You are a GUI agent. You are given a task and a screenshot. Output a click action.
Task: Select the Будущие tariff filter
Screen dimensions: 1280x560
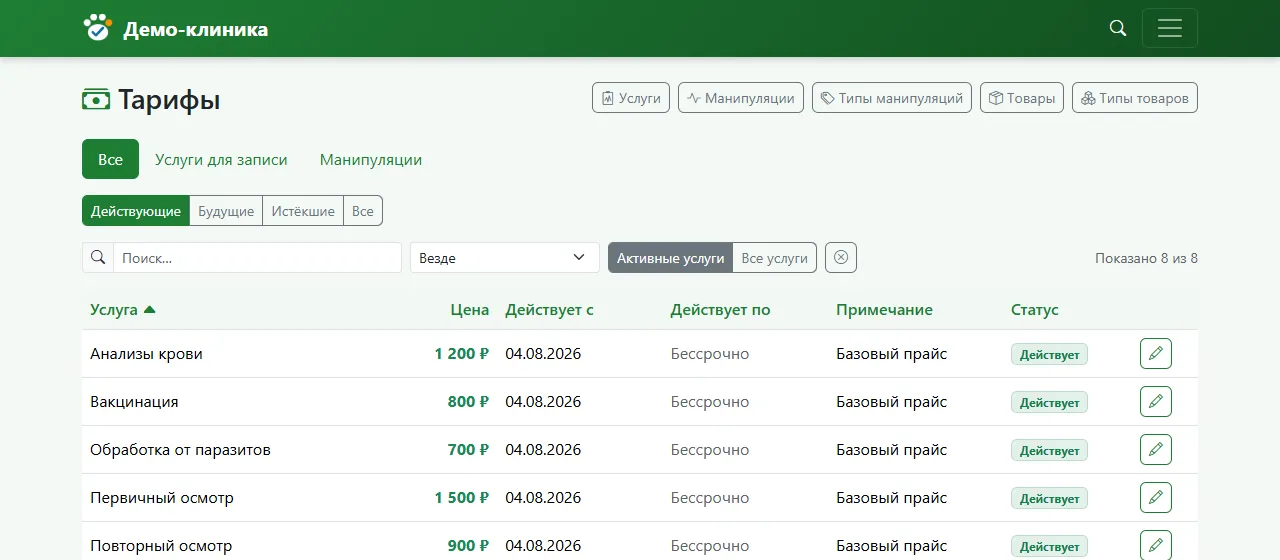coord(226,211)
